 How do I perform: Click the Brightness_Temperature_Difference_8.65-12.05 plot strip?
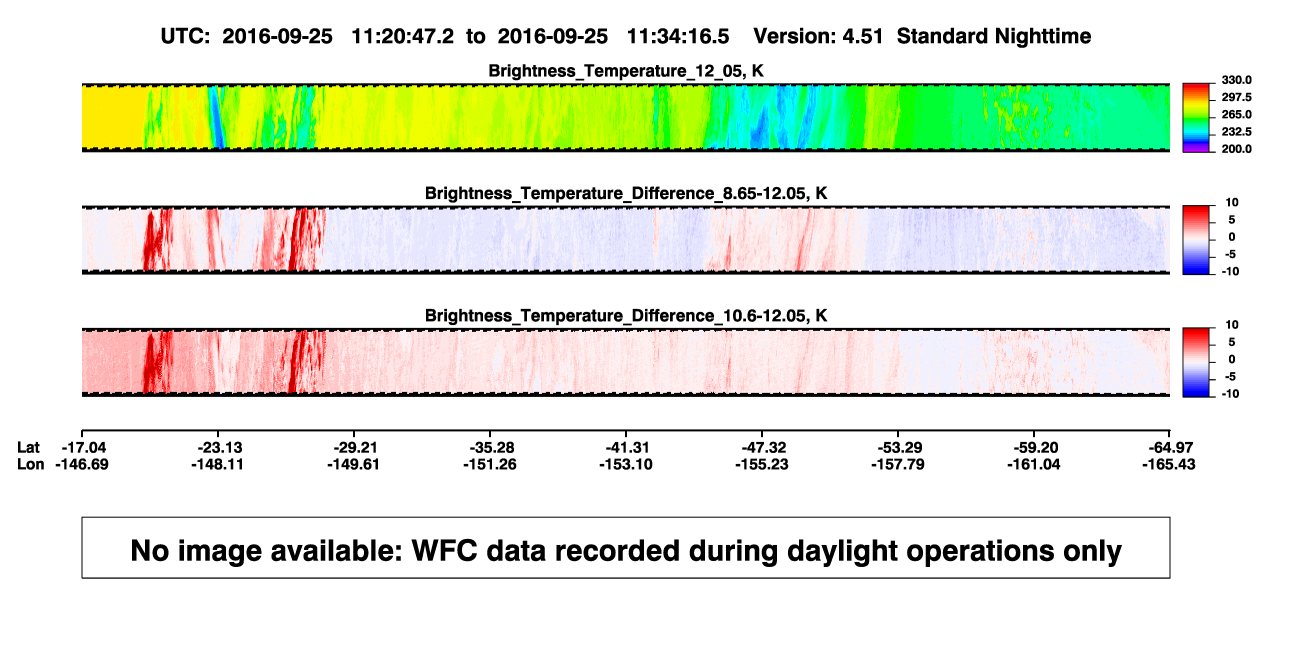coord(626,240)
